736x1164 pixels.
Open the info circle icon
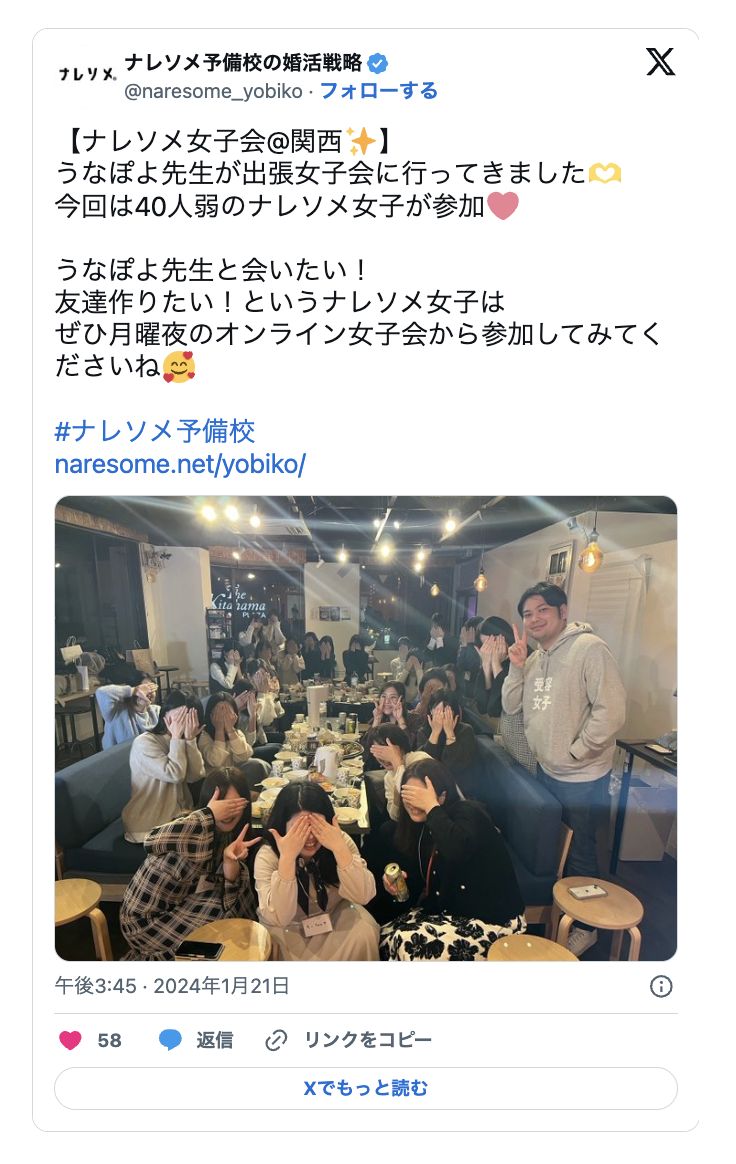pyautogui.click(x=661, y=986)
